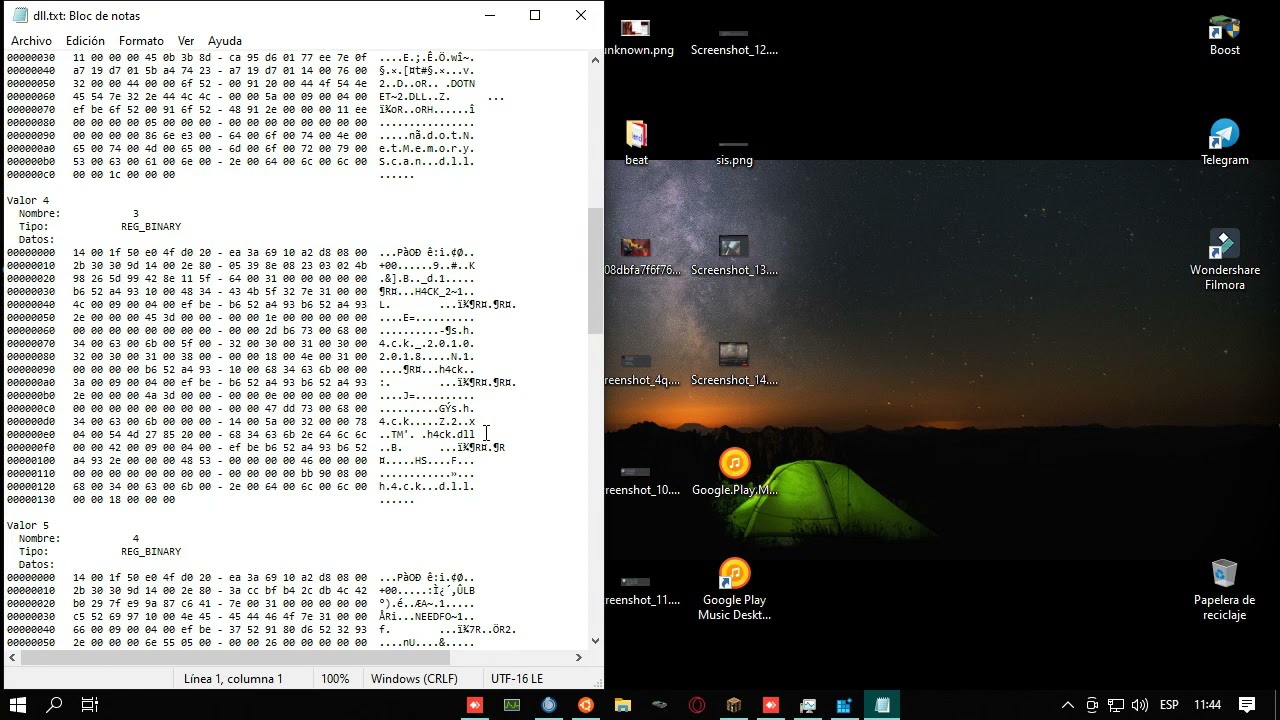
Task: Open the Ubuntu icon on the taskbar
Action: (x=586, y=705)
